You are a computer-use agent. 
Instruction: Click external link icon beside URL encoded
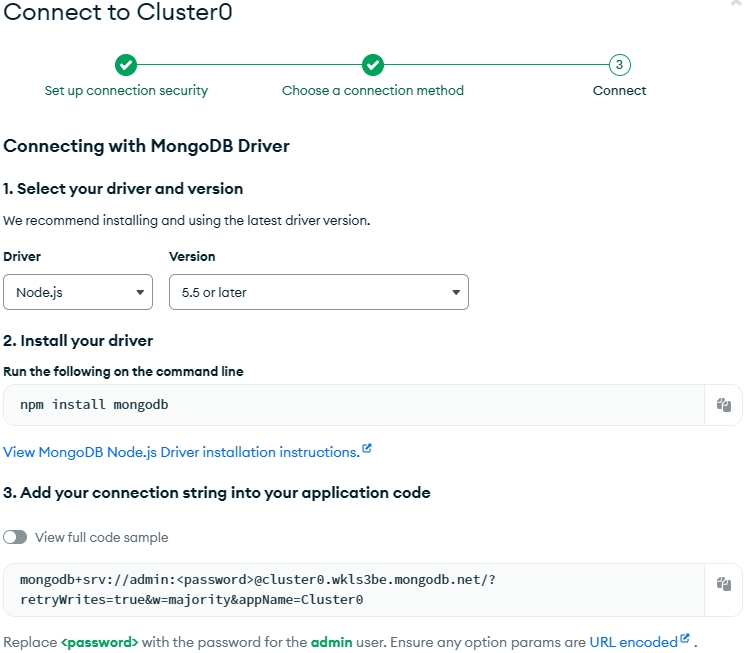pos(685,639)
